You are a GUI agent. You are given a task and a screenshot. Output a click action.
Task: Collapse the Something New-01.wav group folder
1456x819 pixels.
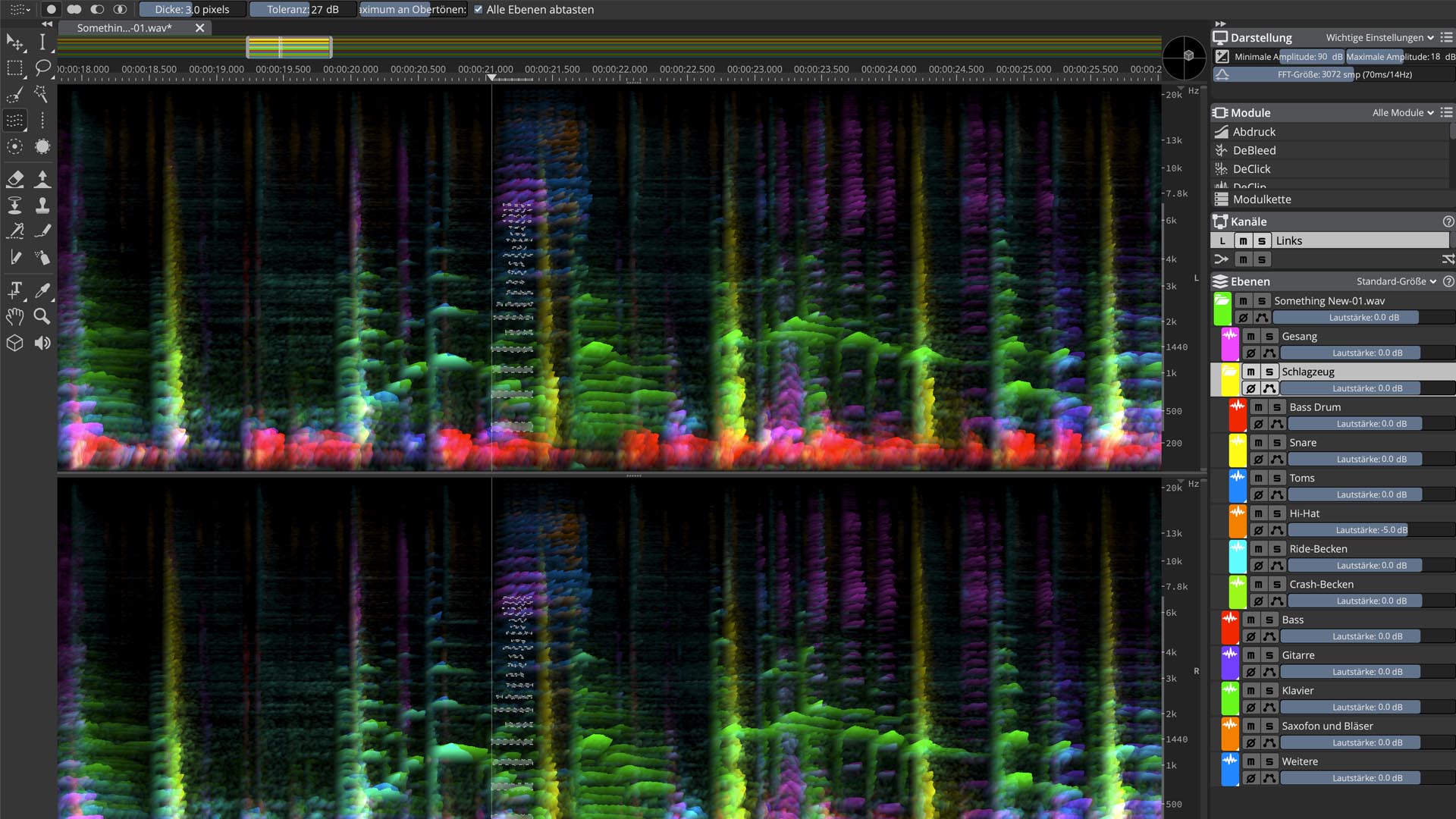tap(1222, 300)
